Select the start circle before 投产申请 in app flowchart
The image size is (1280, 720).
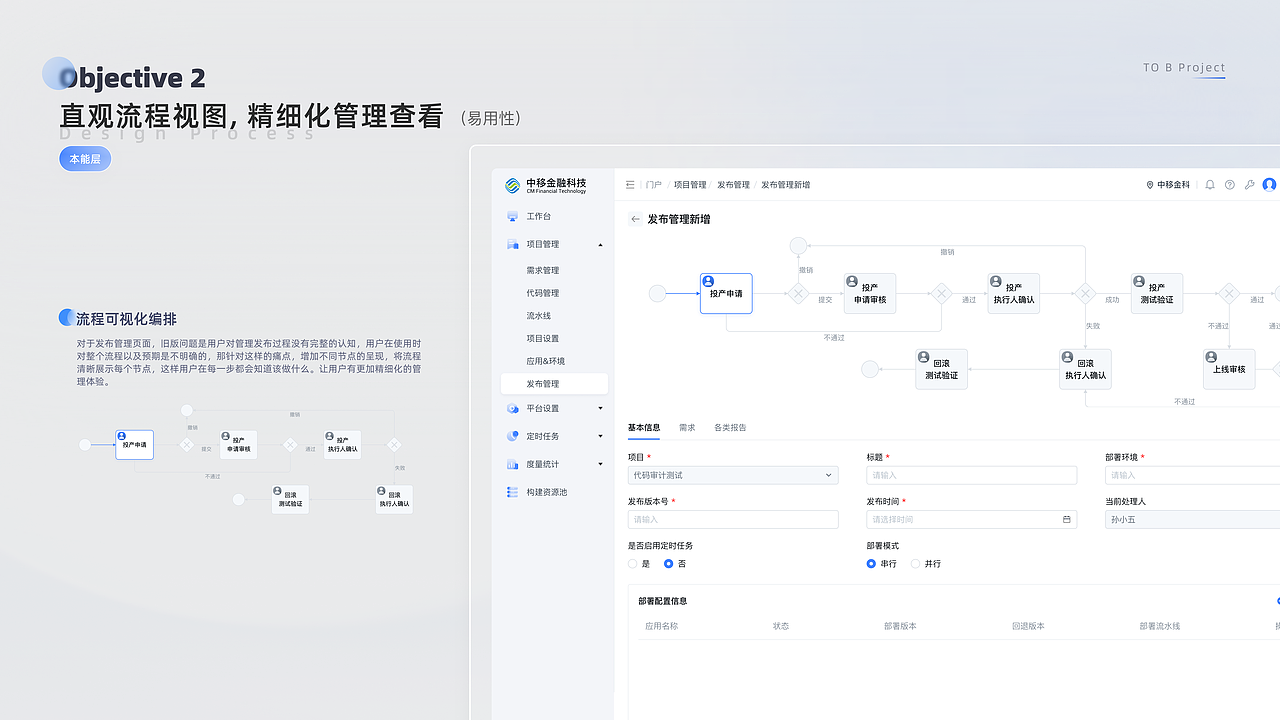pyautogui.click(x=657, y=293)
